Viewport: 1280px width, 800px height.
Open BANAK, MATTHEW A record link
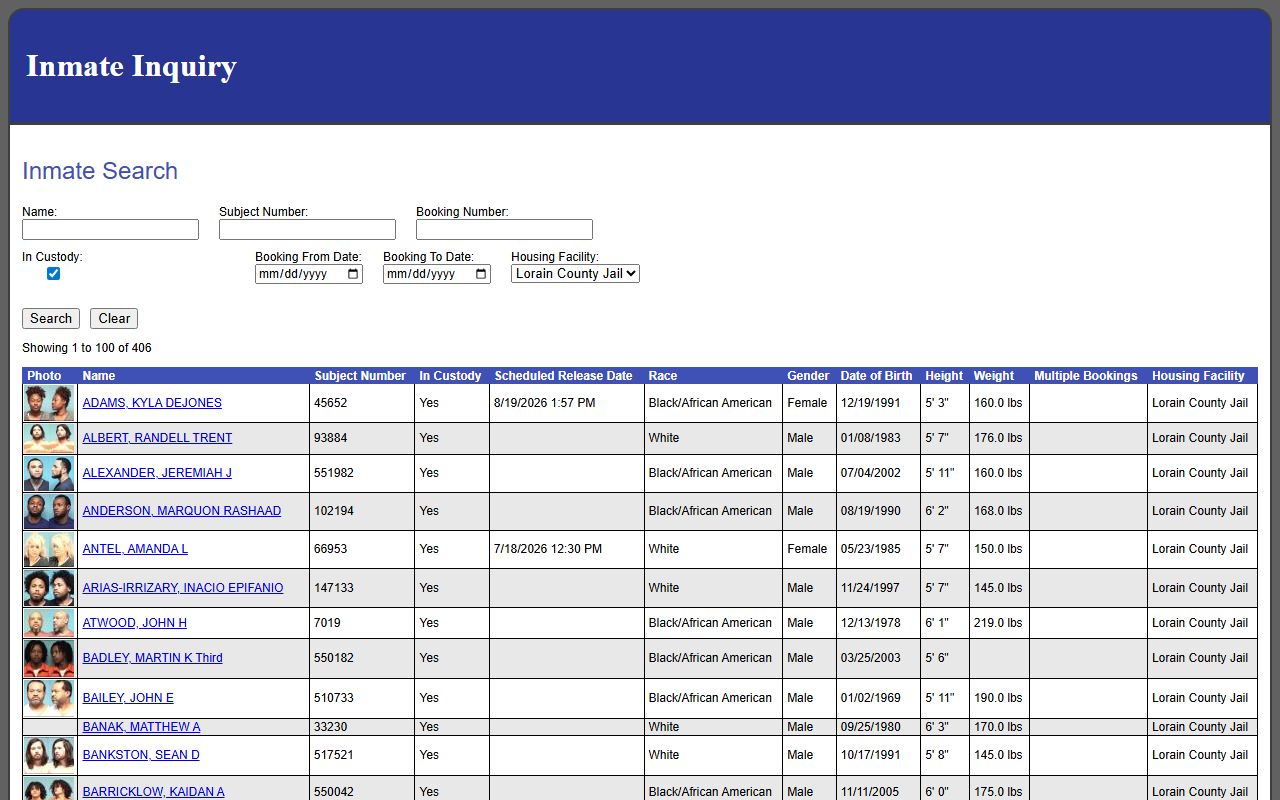(x=141, y=727)
